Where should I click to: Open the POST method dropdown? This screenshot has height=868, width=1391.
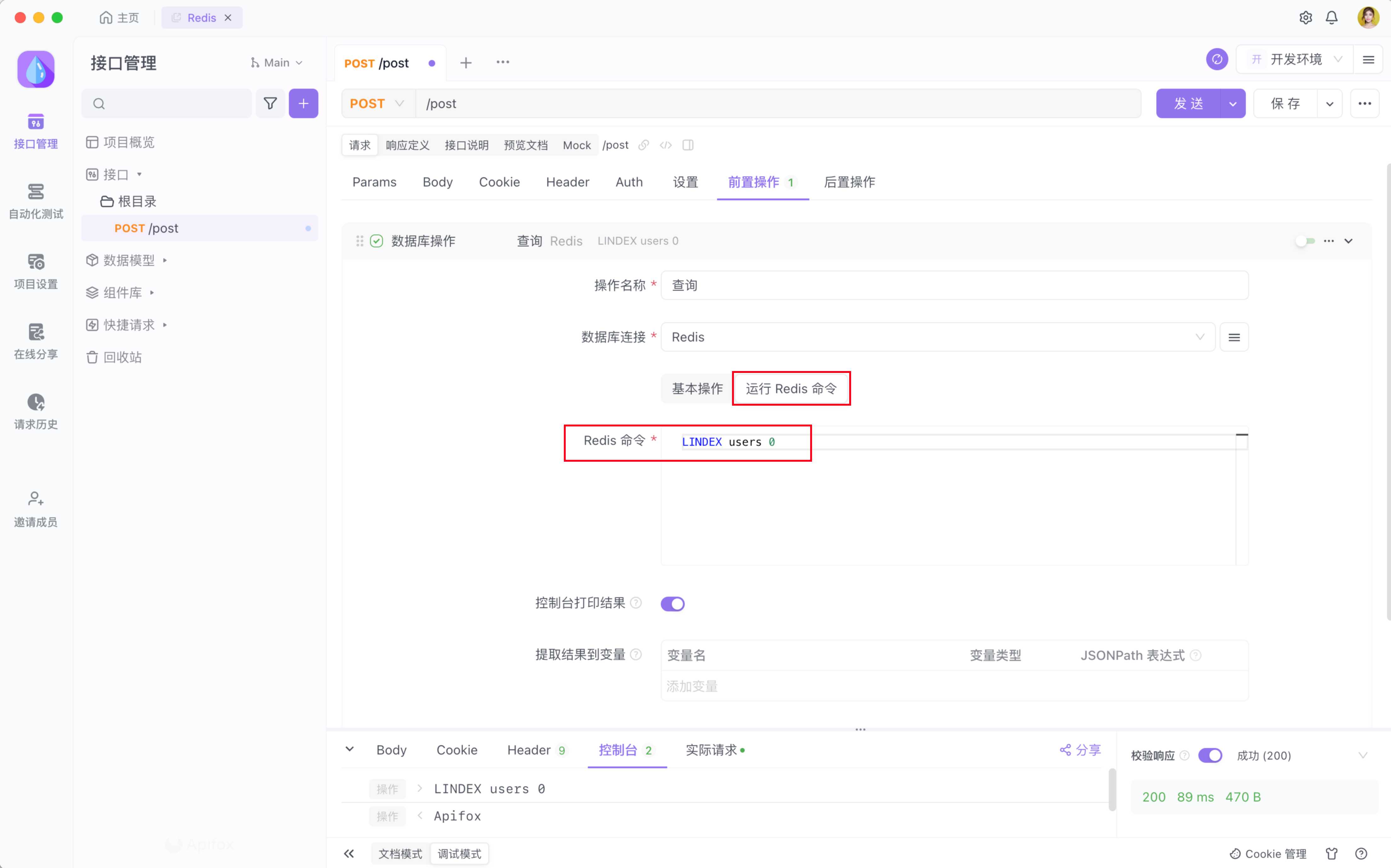point(377,103)
